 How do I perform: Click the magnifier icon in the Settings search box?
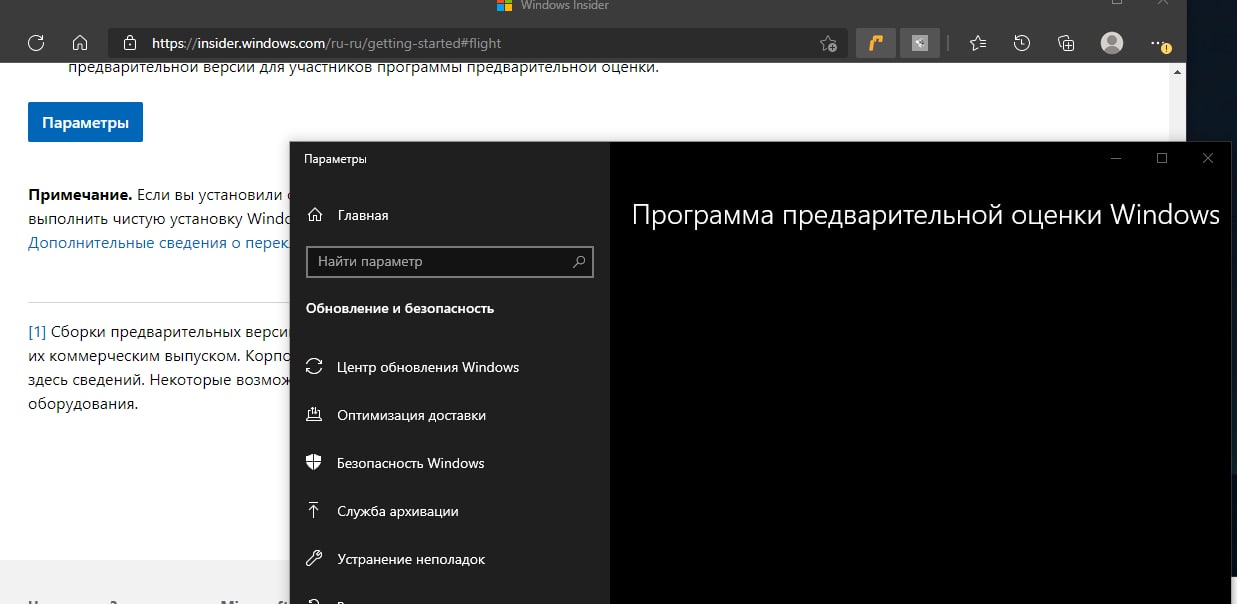(x=579, y=261)
